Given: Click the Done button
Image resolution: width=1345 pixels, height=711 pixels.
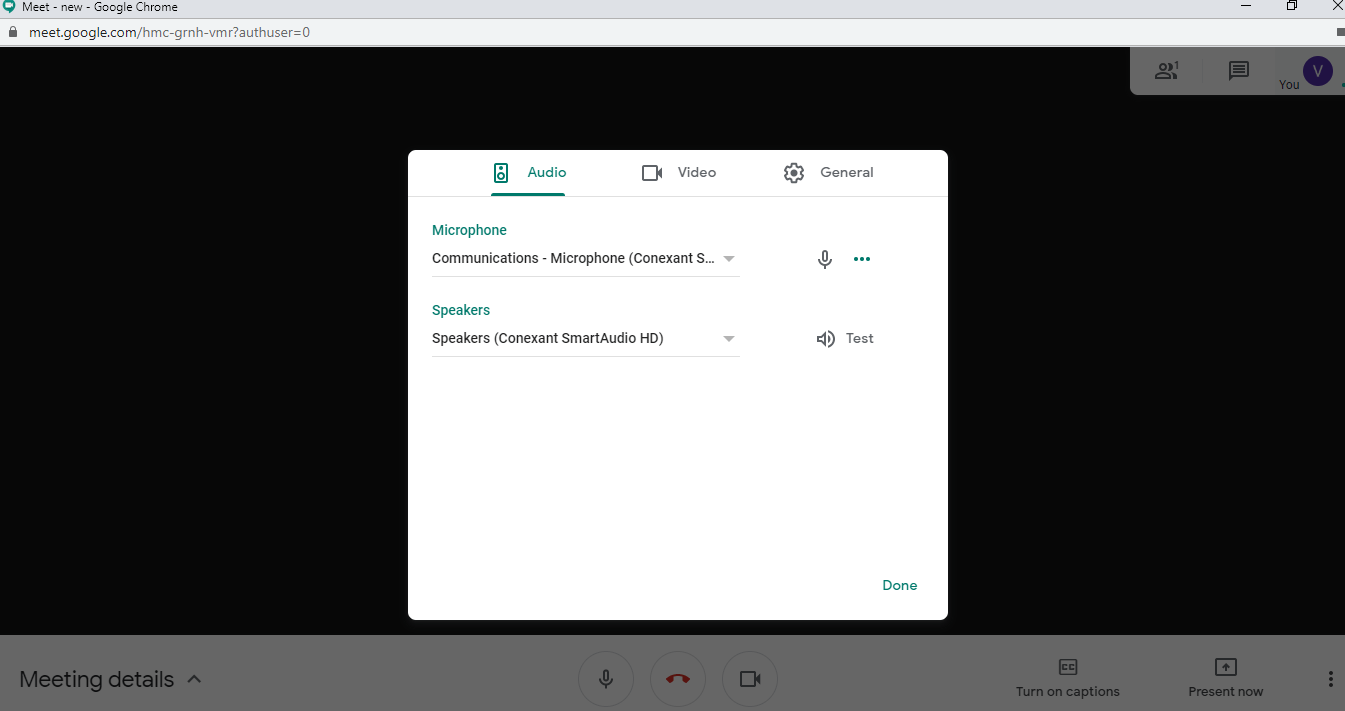Looking at the screenshot, I should [899, 585].
